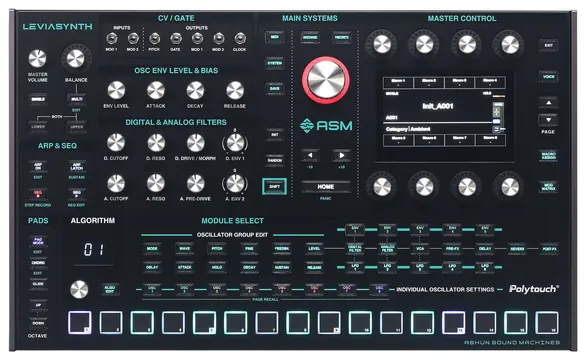586x360 pixels.
Task: Click the MOD 1 input jack
Action: click(111, 39)
